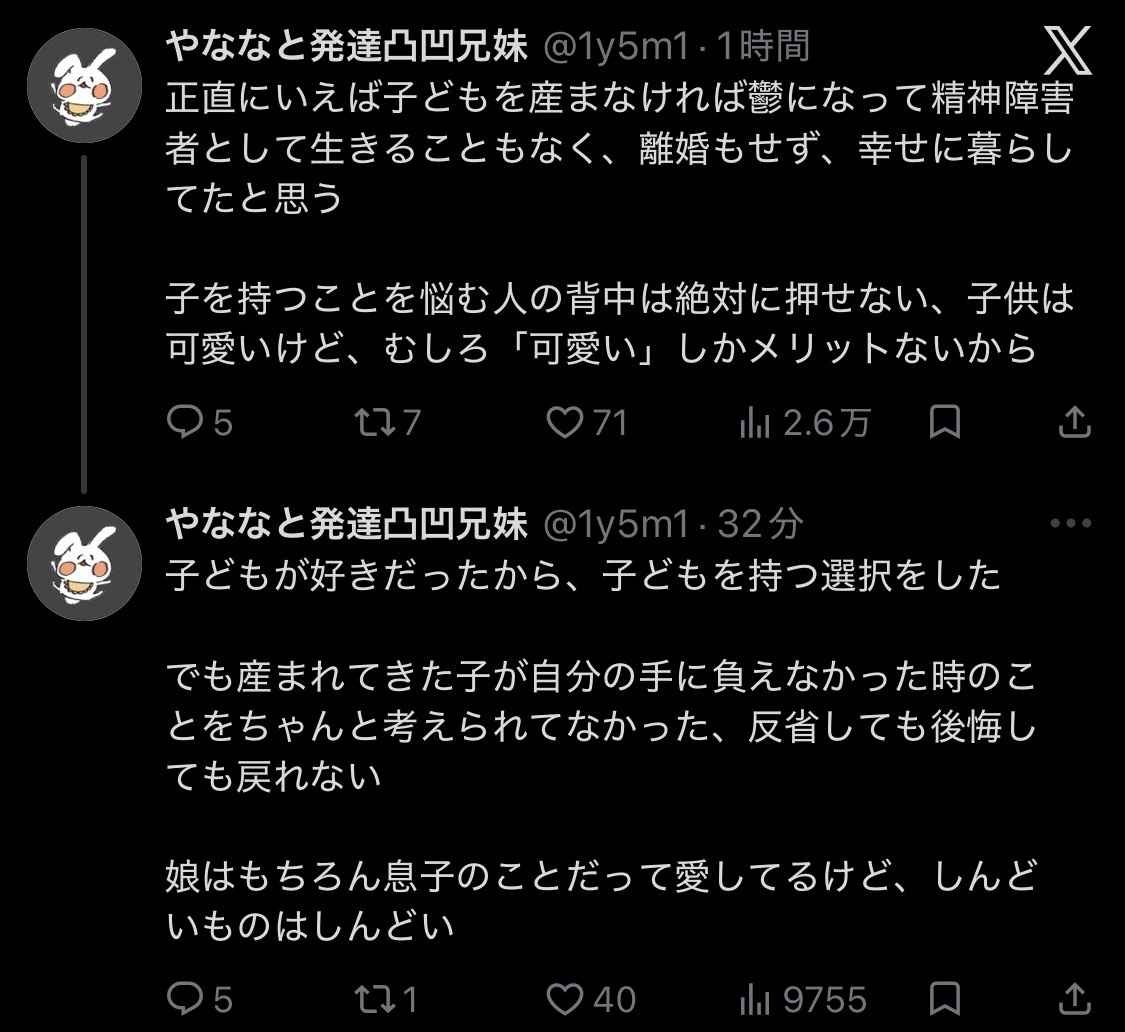This screenshot has height=1032, width=1125.
Task: Like the tweet with 40 likes
Action: (x=567, y=998)
